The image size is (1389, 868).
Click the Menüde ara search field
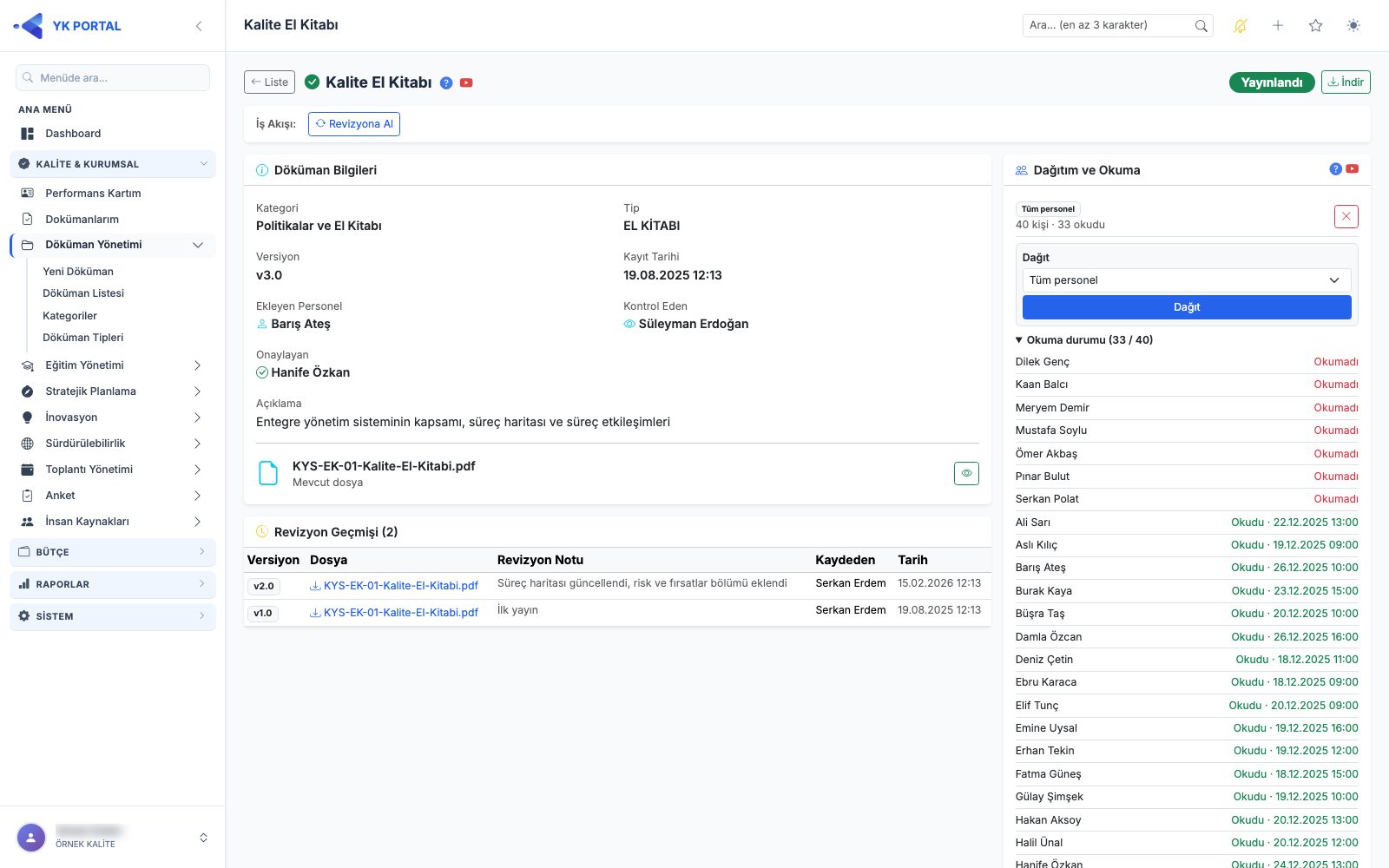tap(113, 77)
